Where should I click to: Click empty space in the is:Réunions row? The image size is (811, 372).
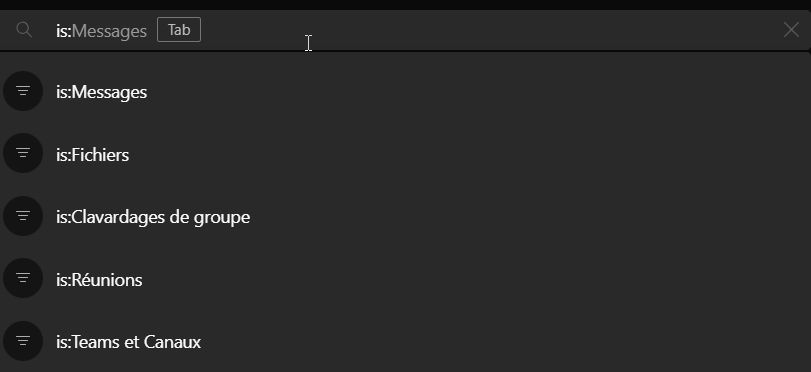[465, 280]
